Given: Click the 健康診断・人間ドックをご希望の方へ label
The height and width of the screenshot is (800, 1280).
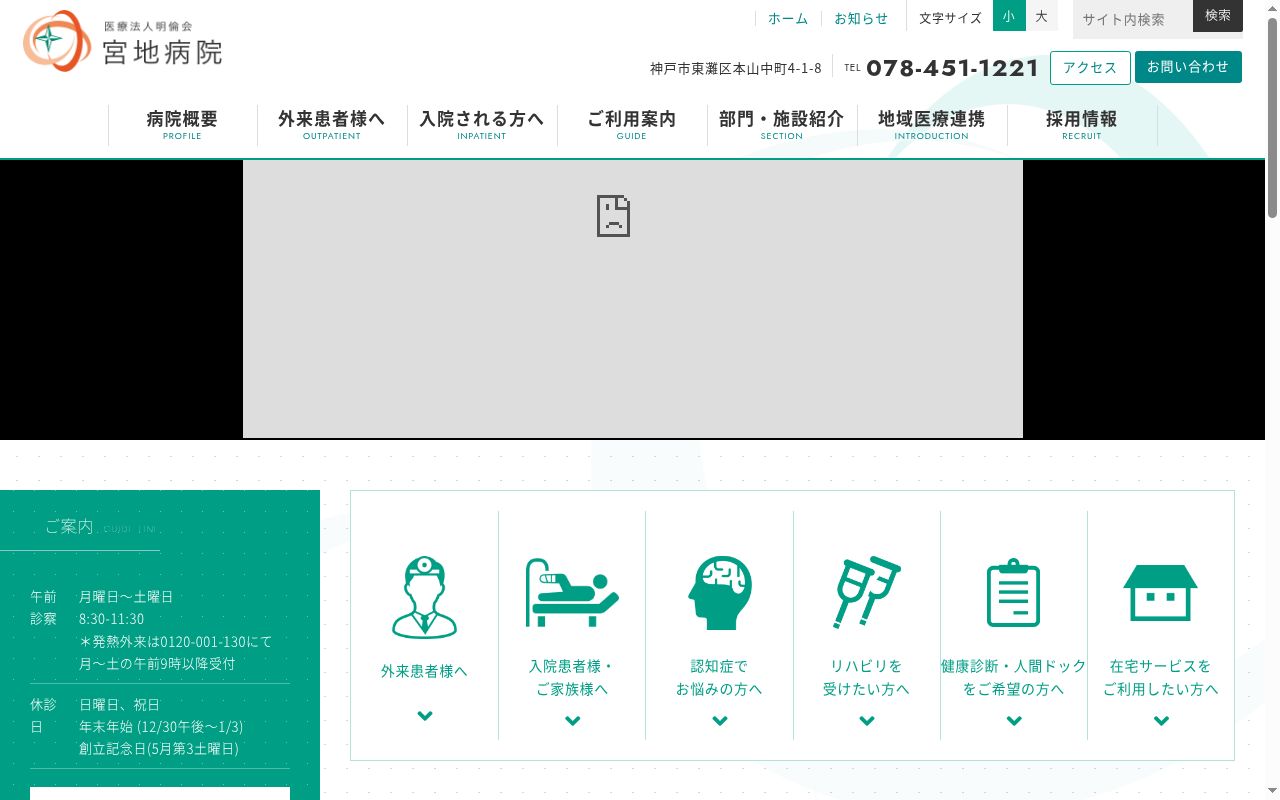Looking at the screenshot, I should click(1014, 677).
